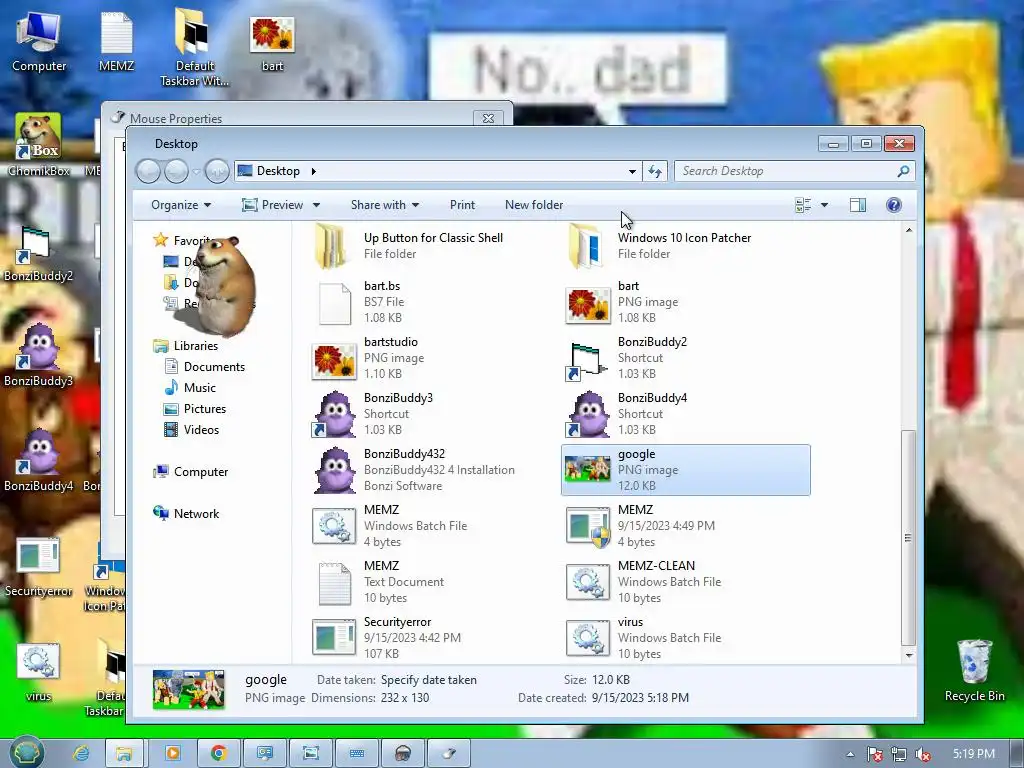Expand the Desktop breadcrumb arrow
Viewport: 1024px width, 768px height.
313,171
